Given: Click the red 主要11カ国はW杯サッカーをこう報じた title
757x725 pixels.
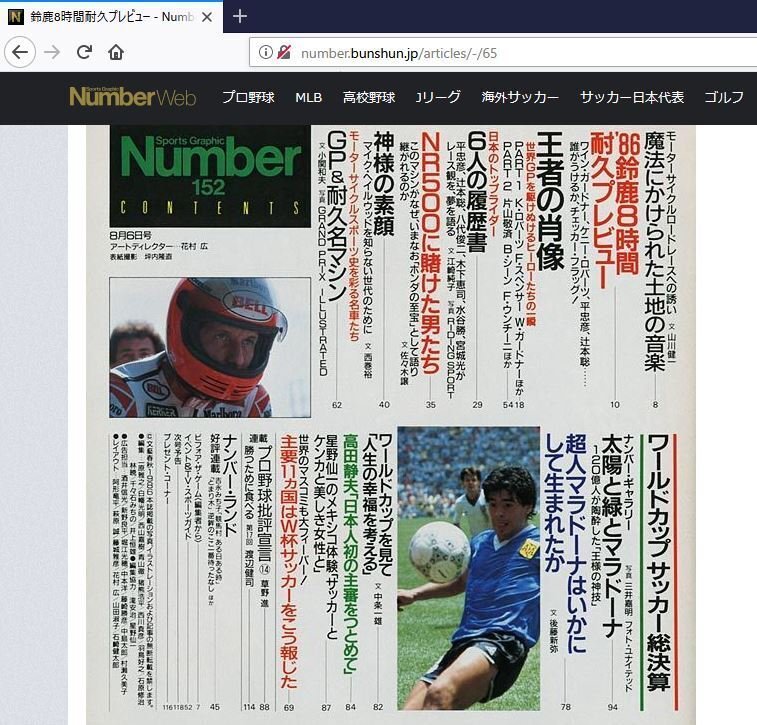Looking at the screenshot, I should [x=289, y=561].
